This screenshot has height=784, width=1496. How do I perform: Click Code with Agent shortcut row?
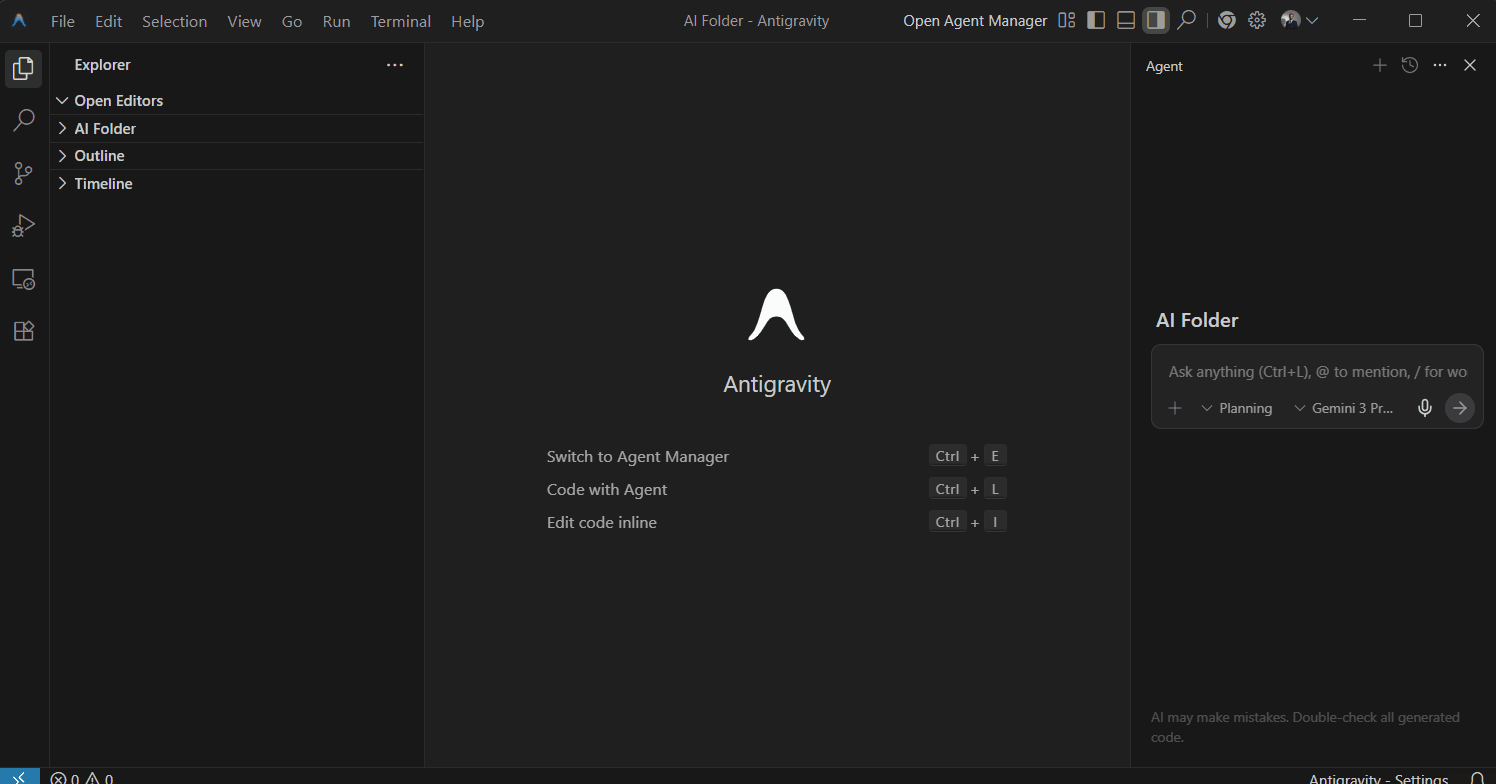776,490
